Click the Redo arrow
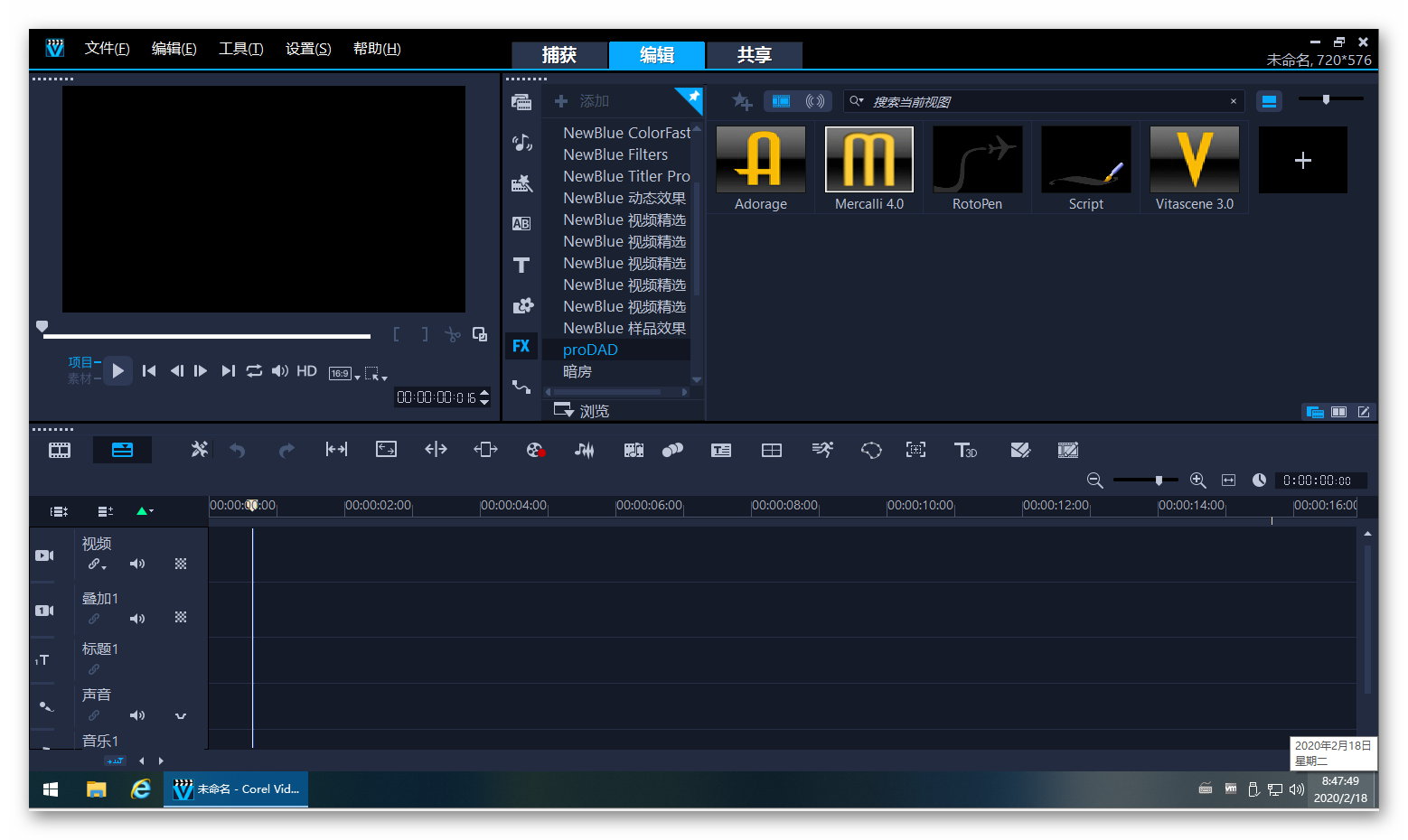1408x840 pixels. pyautogui.click(x=286, y=450)
